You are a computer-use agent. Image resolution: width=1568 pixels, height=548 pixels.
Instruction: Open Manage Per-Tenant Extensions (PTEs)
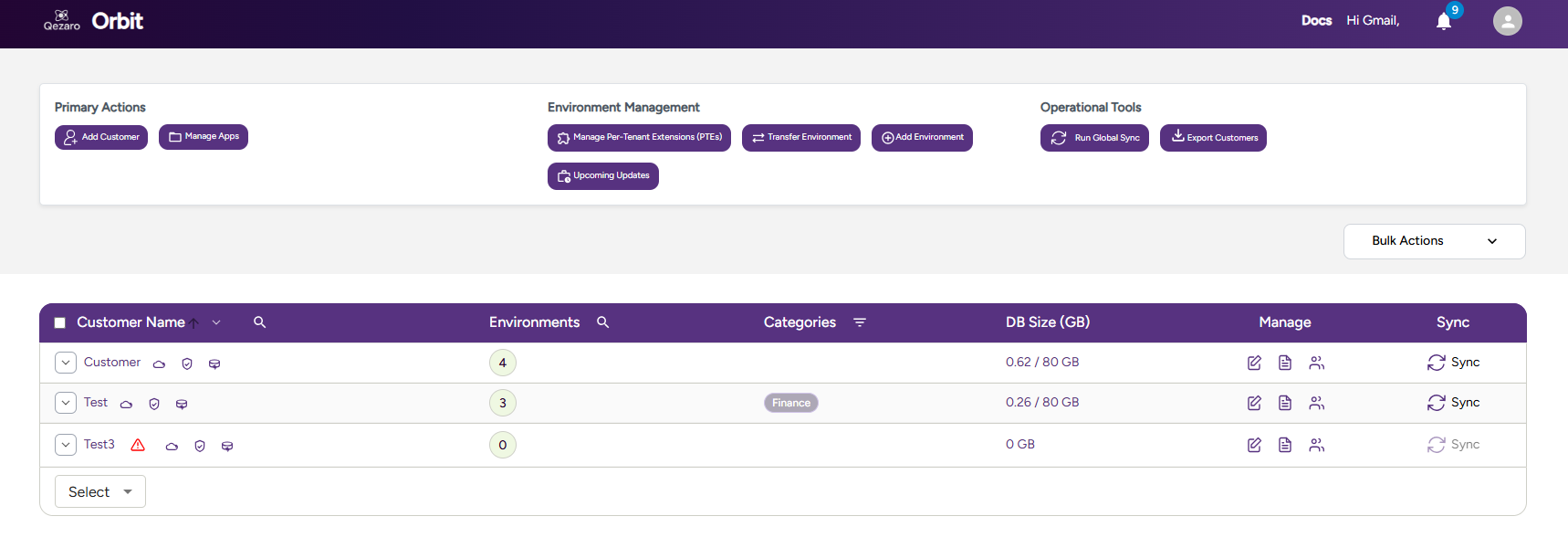pos(639,138)
